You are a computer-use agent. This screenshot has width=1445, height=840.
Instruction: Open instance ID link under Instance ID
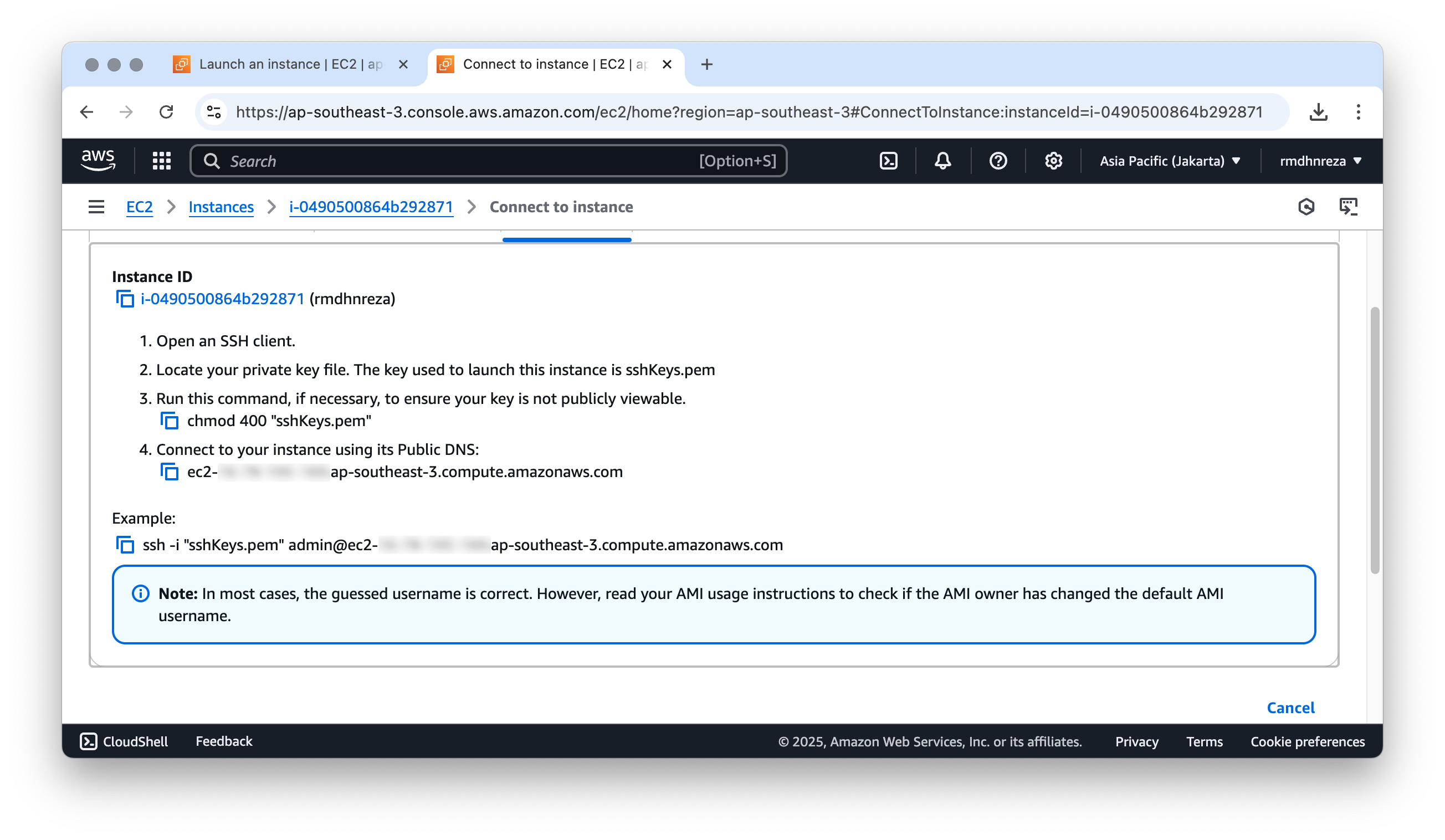[222, 299]
